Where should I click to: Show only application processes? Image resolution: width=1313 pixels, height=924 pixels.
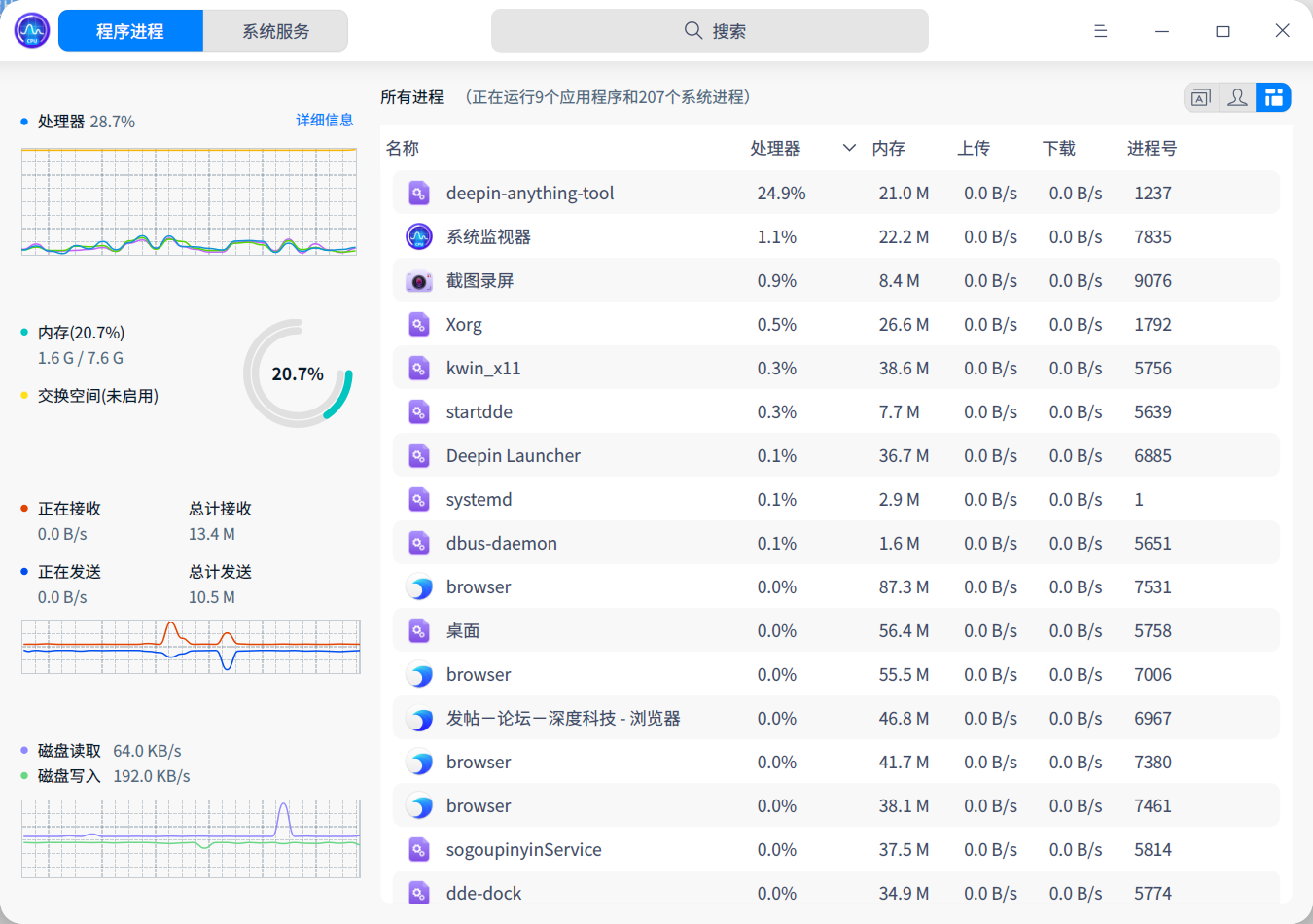pyautogui.click(x=1201, y=97)
